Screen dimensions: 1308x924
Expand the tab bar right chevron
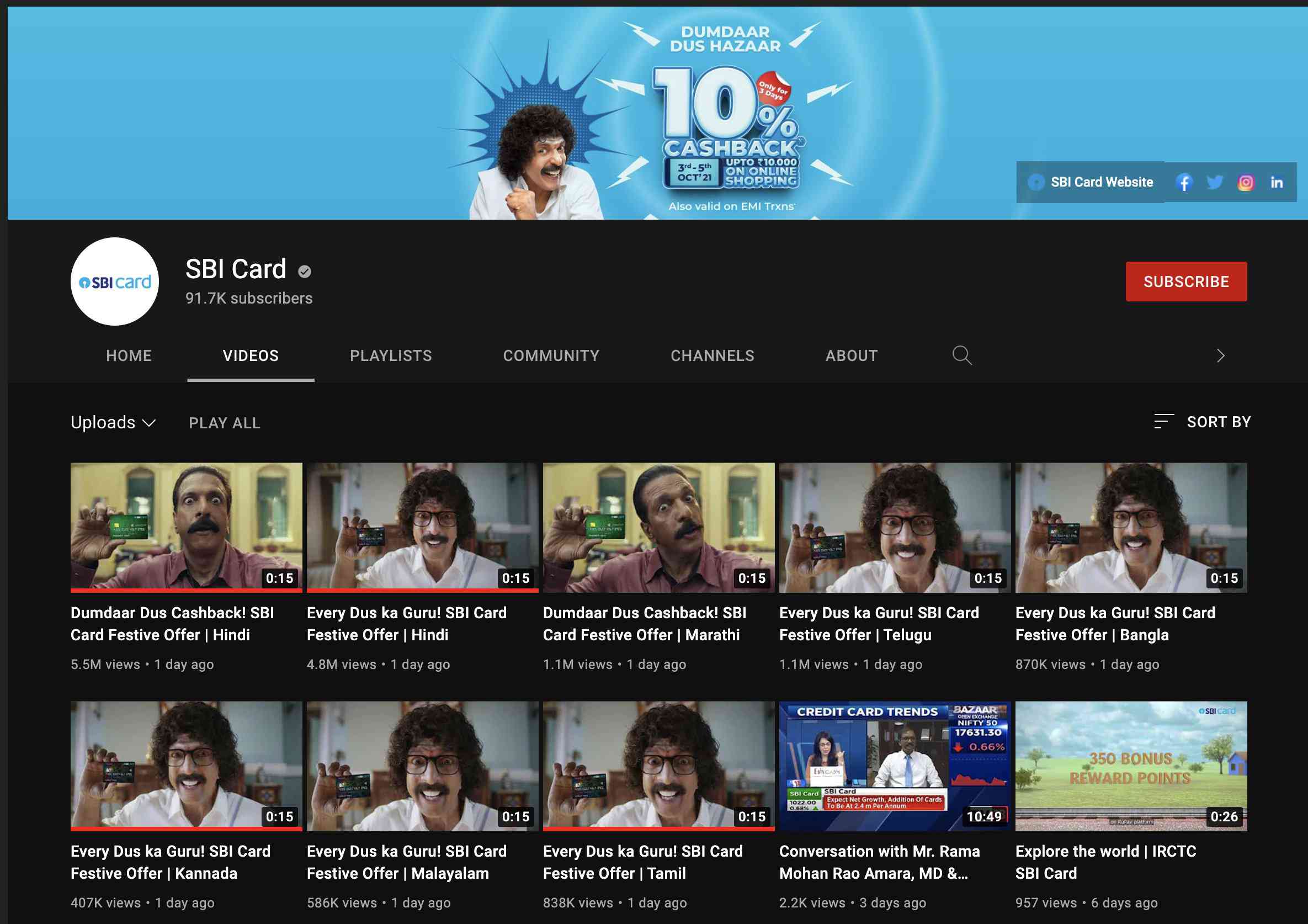coord(1220,355)
